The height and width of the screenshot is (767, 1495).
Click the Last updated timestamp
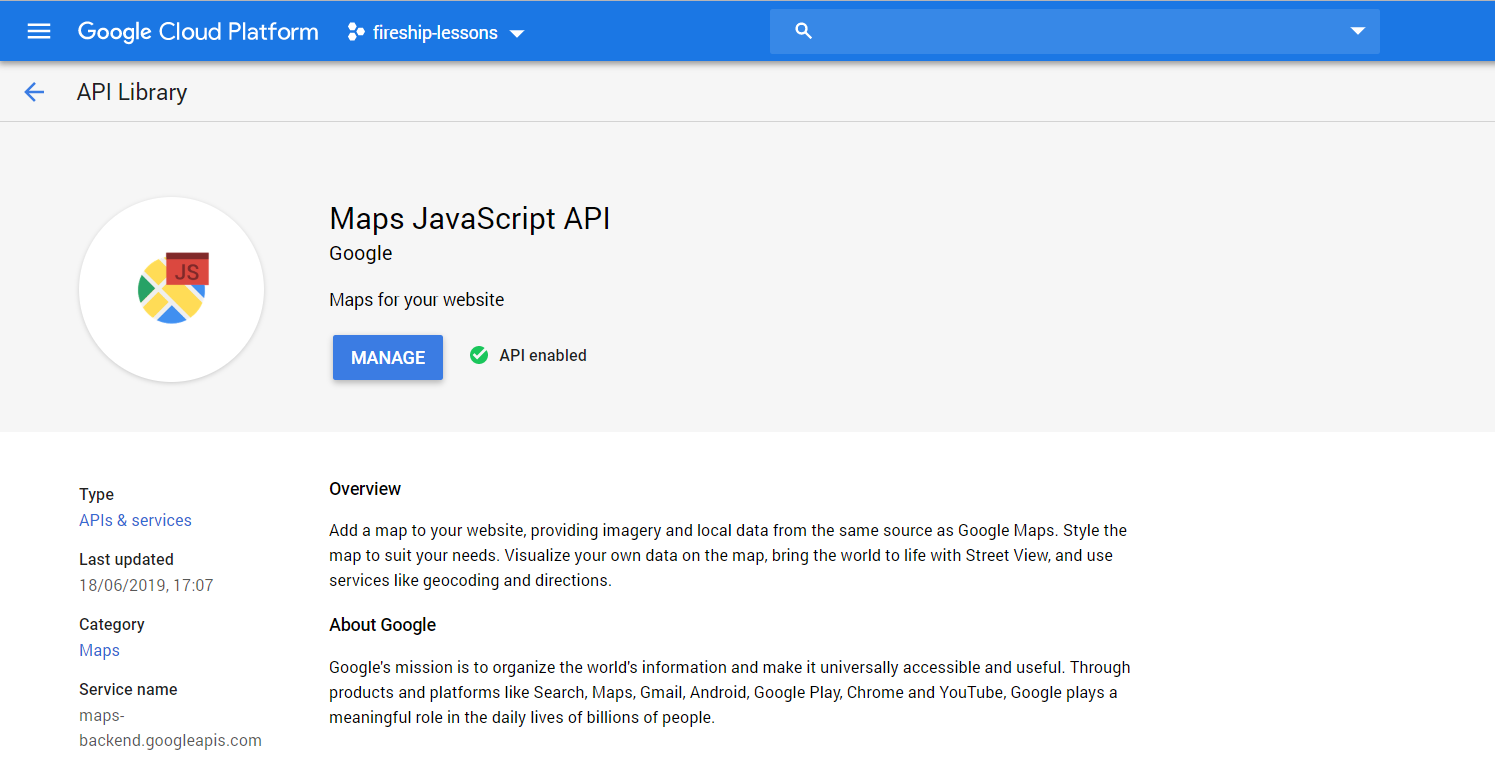point(146,585)
